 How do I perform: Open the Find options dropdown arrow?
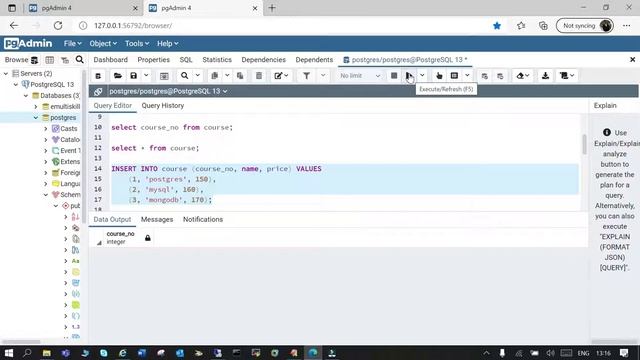click(x=198, y=76)
